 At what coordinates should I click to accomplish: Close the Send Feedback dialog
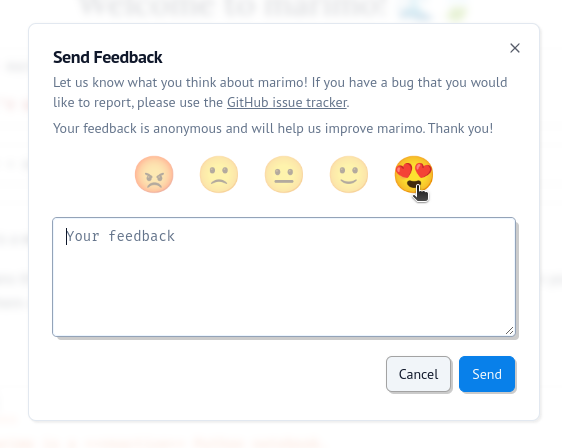click(515, 48)
